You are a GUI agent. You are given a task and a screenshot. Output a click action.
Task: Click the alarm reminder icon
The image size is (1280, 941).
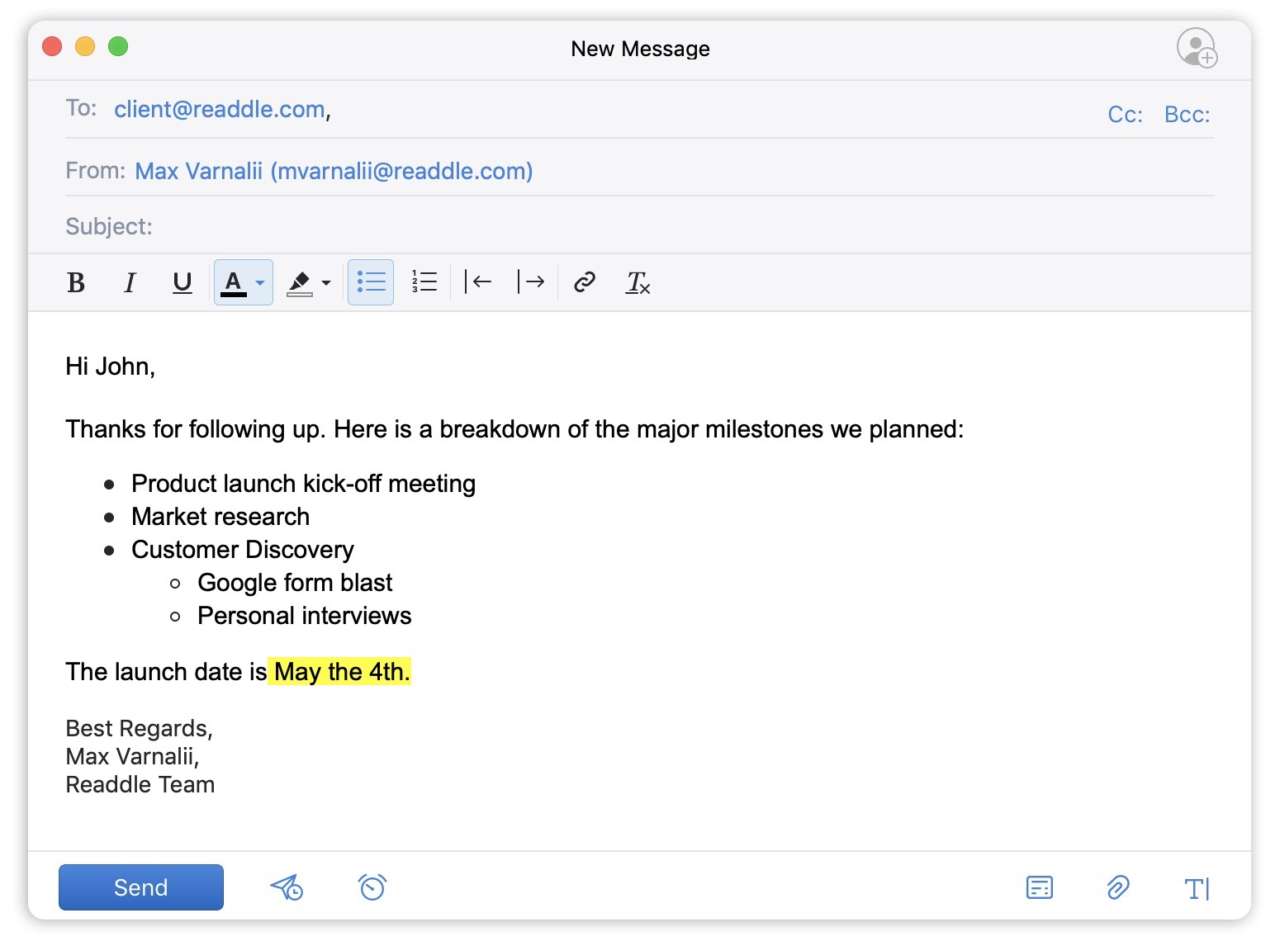click(372, 887)
